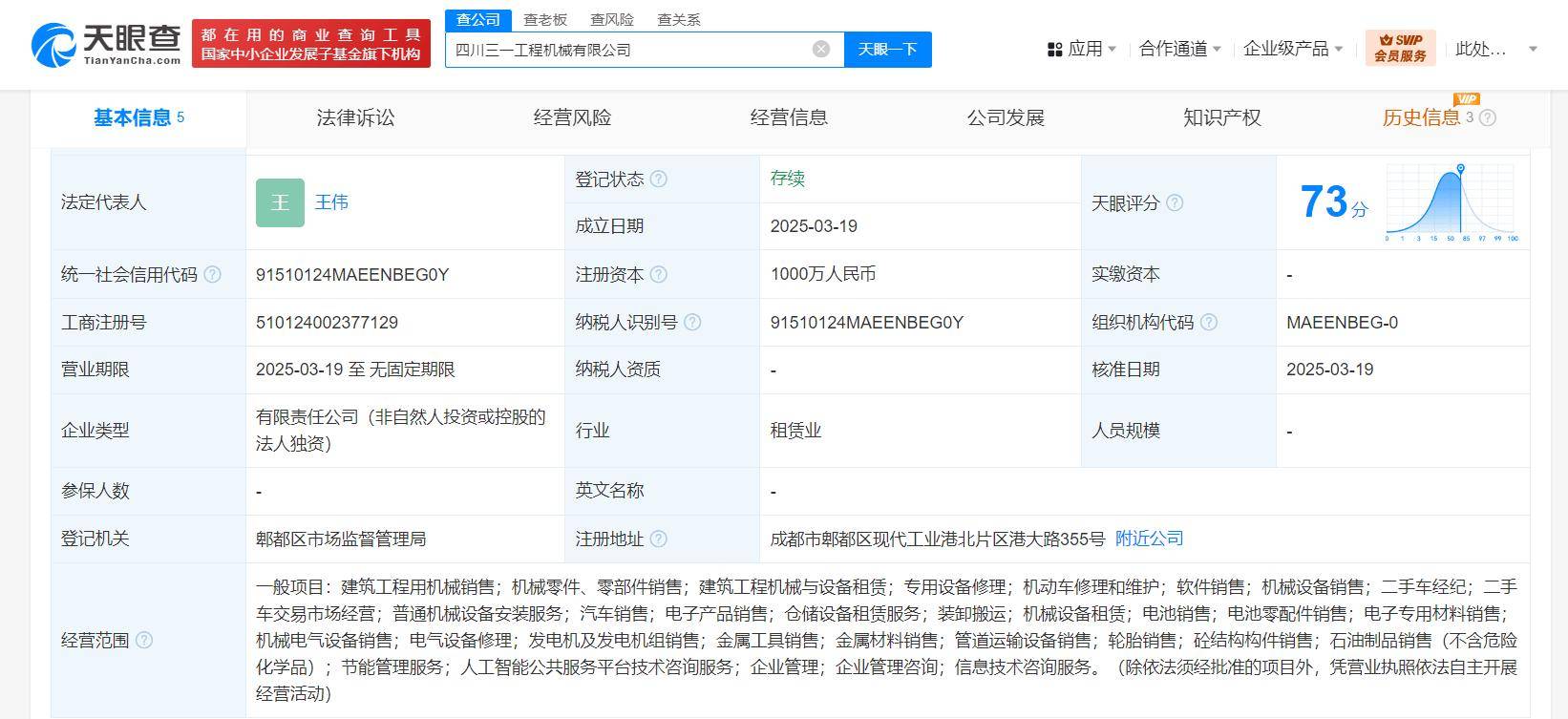This screenshot has height=719, width=1568.
Task: Click the 核准日期 value 2025-03-19
Action: point(1329,370)
